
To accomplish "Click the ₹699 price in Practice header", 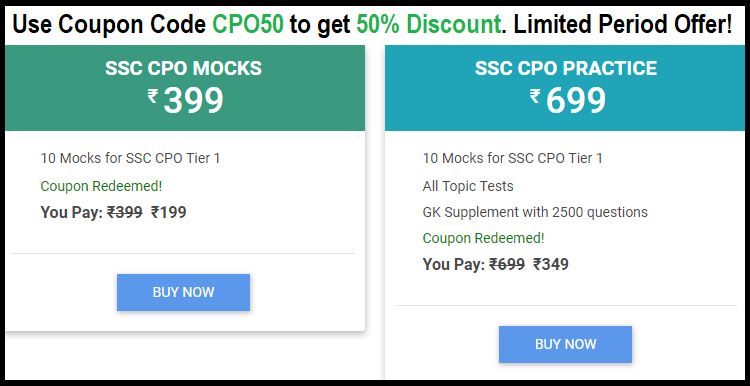I will (x=568, y=100).
